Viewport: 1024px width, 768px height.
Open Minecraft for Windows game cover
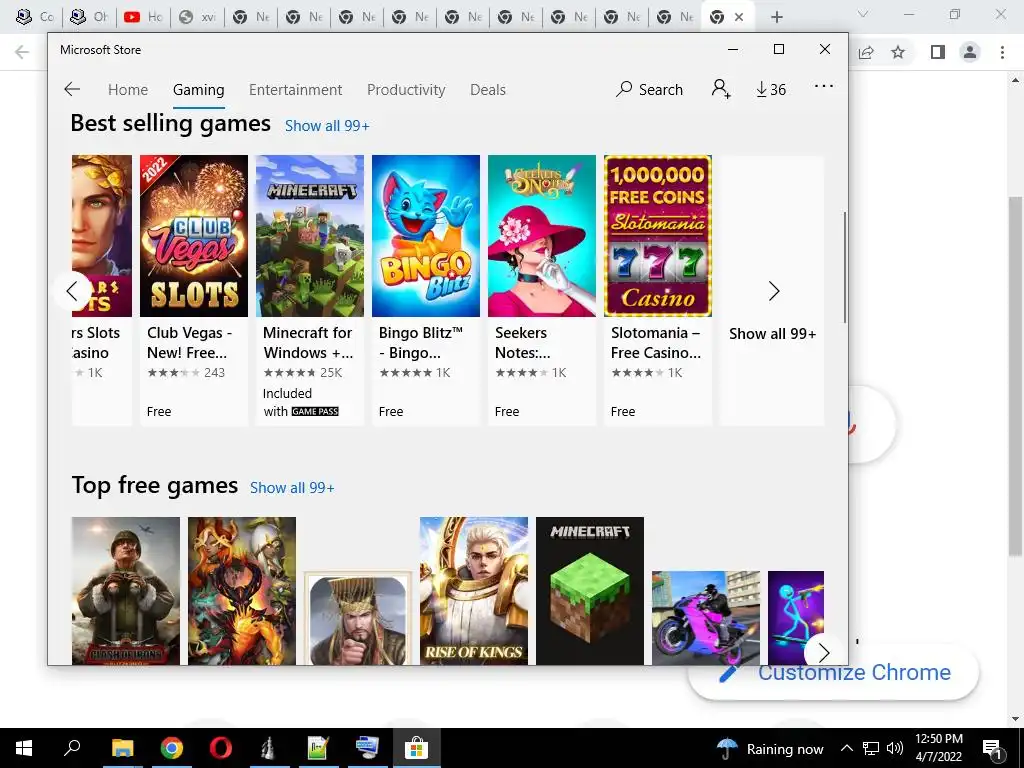click(310, 236)
